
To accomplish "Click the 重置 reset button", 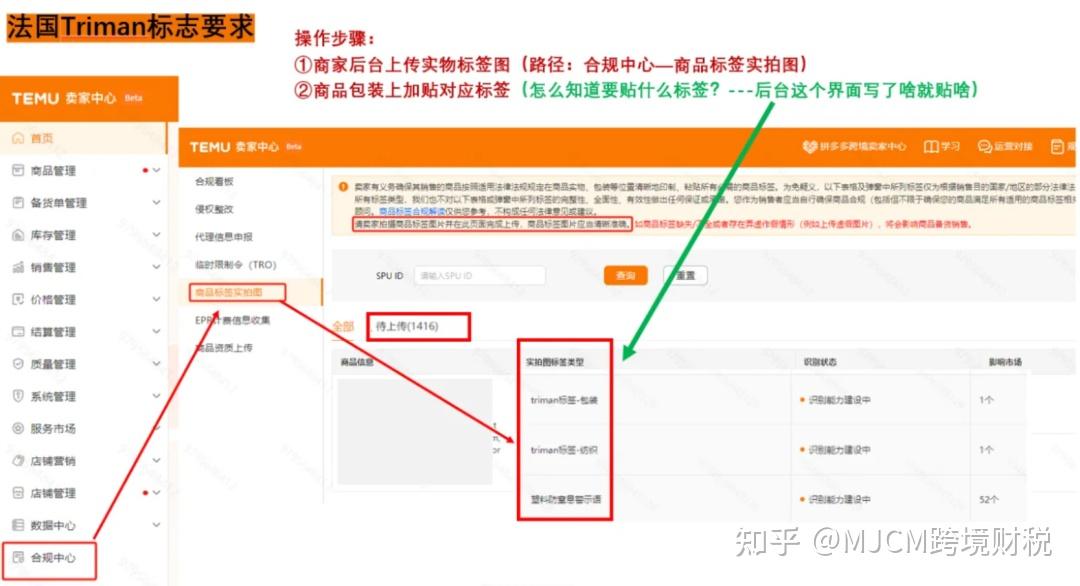I will [684, 275].
